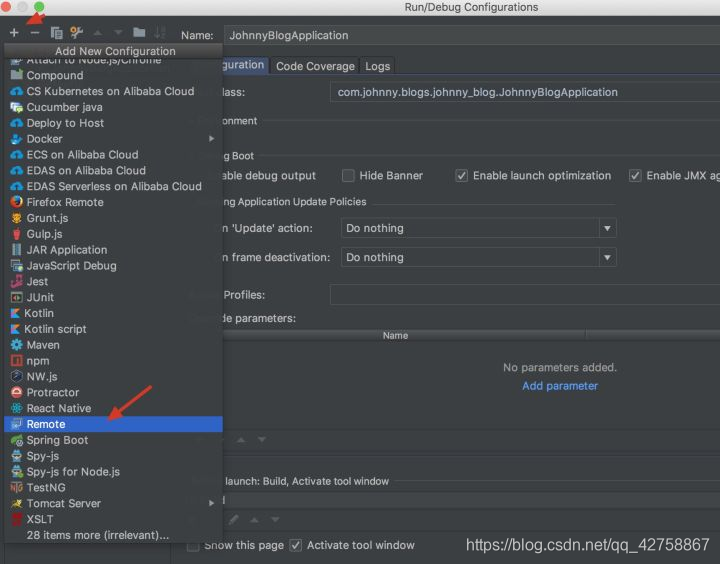720x564 pixels.
Task: Click the JavaScript Debug icon
Action: 17,266
